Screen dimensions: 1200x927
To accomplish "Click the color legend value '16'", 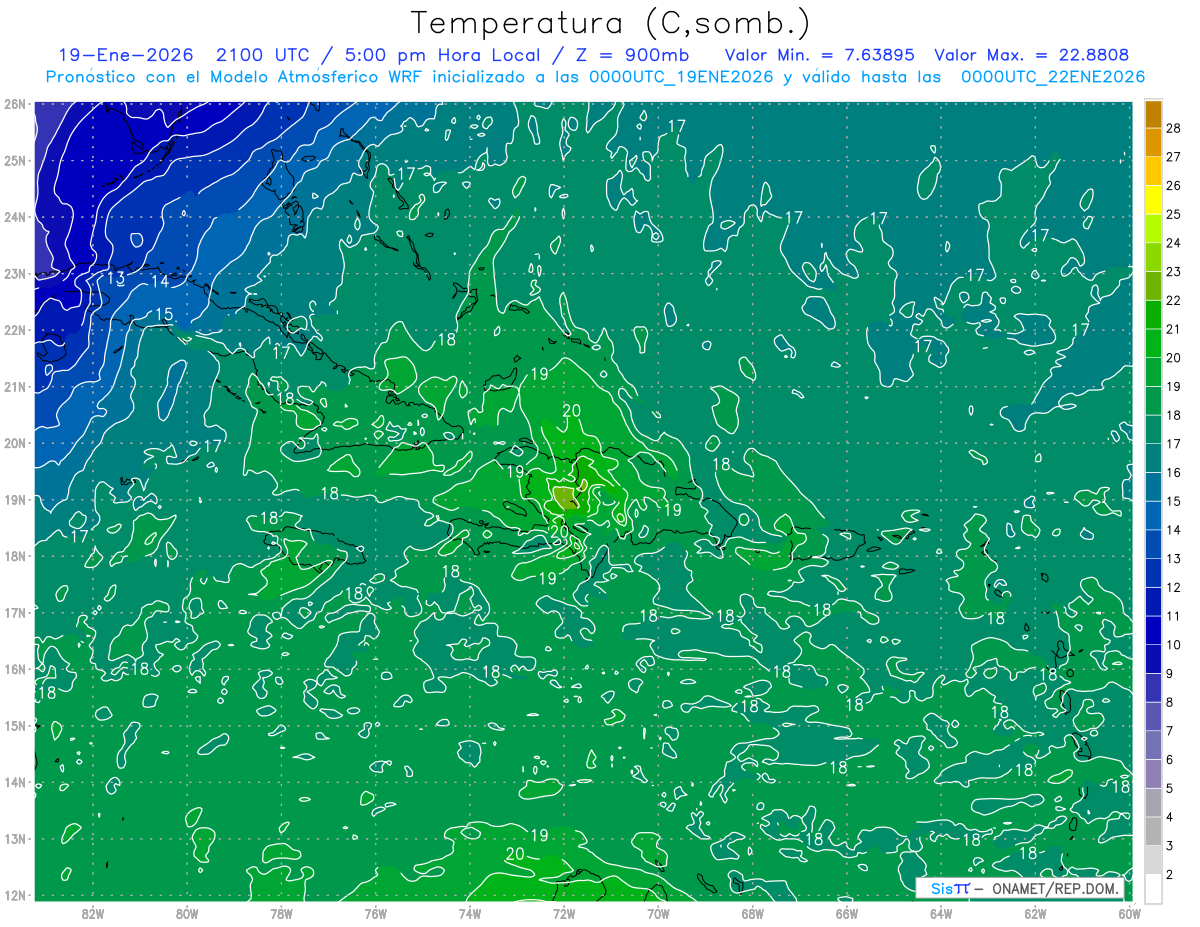I will tap(1174, 472).
